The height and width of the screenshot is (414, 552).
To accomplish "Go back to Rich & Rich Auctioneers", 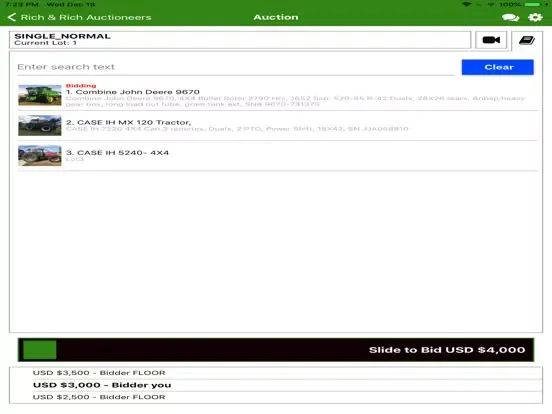I will point(80,17).
